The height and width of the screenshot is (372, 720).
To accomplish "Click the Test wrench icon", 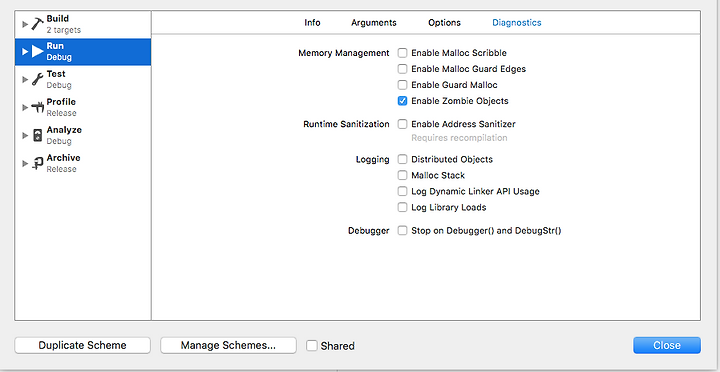I will coord(37,79).
